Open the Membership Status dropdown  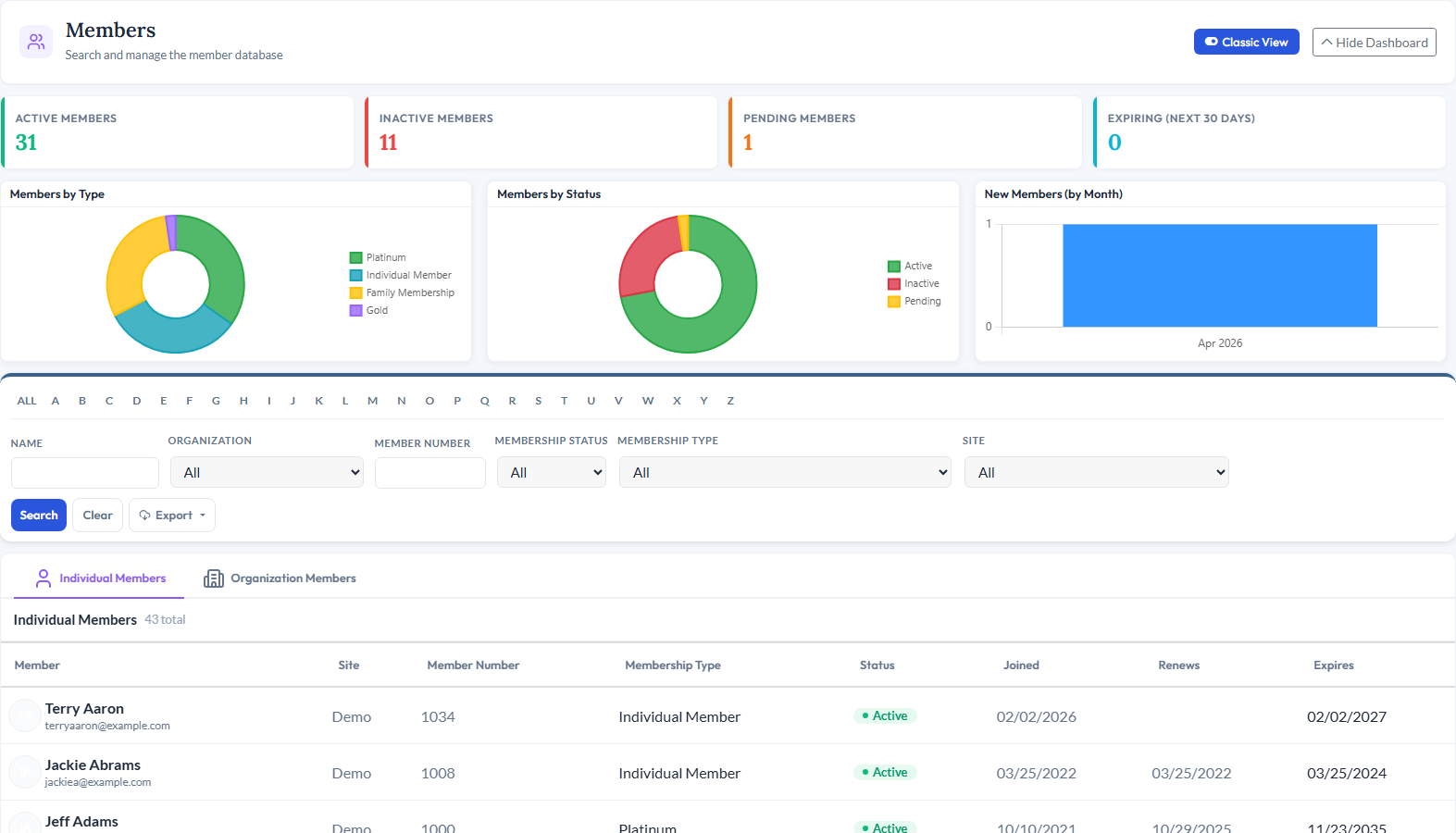point(552,472)
